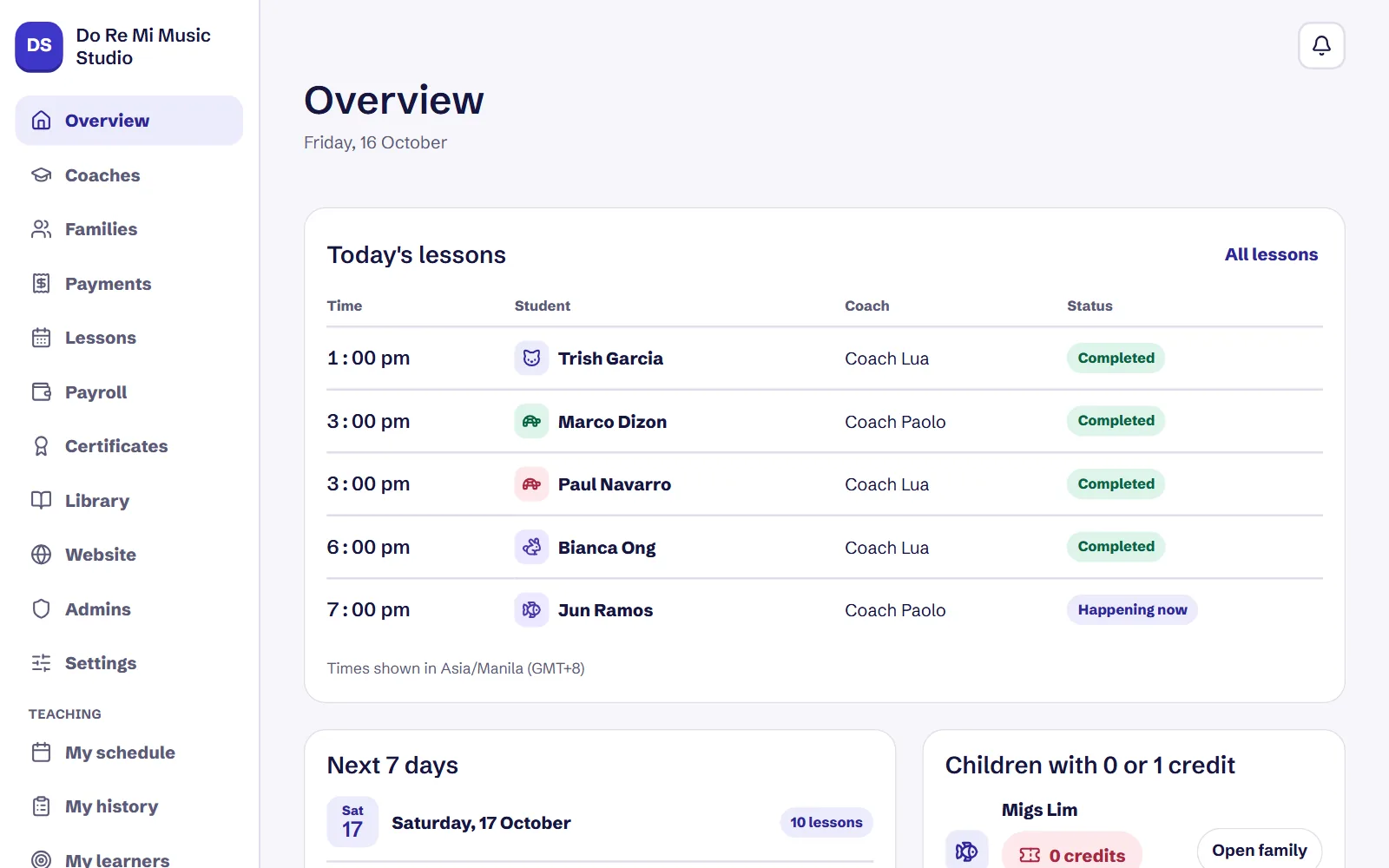1389x868 pixels.
Task: Click the My history clipboard icon
Action: [x=41, y=806]
